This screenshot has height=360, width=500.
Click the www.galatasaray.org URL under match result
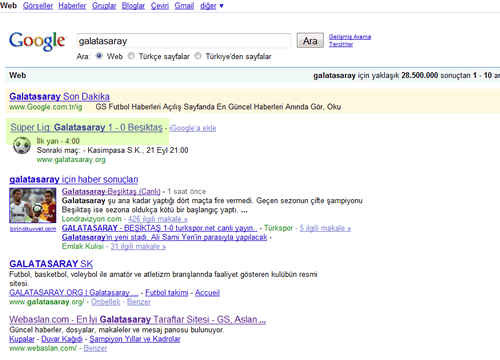click(x=71, y=160)
